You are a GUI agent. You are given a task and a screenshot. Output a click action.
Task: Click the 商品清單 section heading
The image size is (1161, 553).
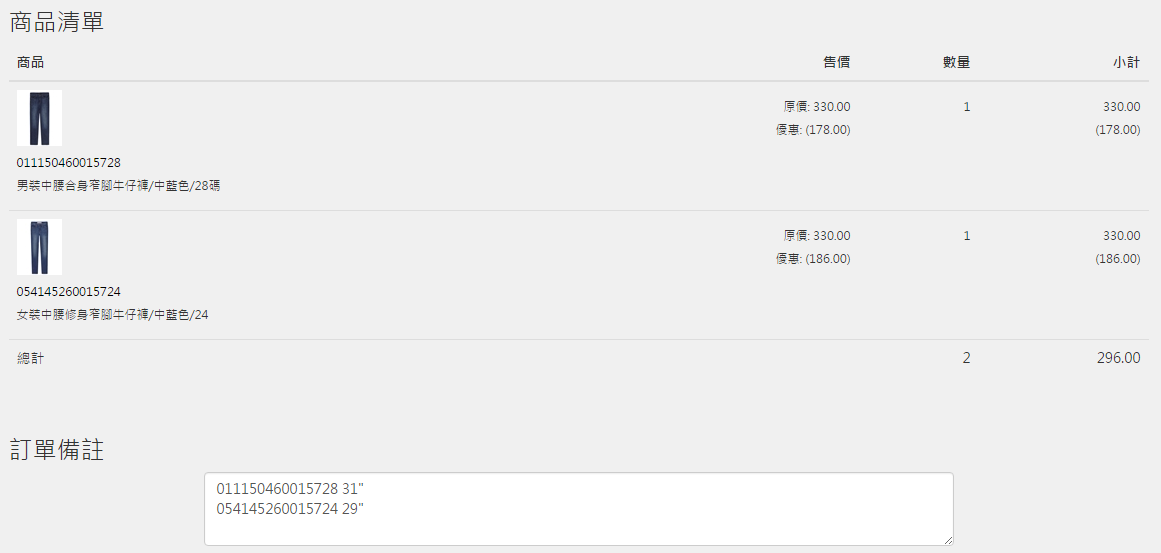click(x=57, y=22)
